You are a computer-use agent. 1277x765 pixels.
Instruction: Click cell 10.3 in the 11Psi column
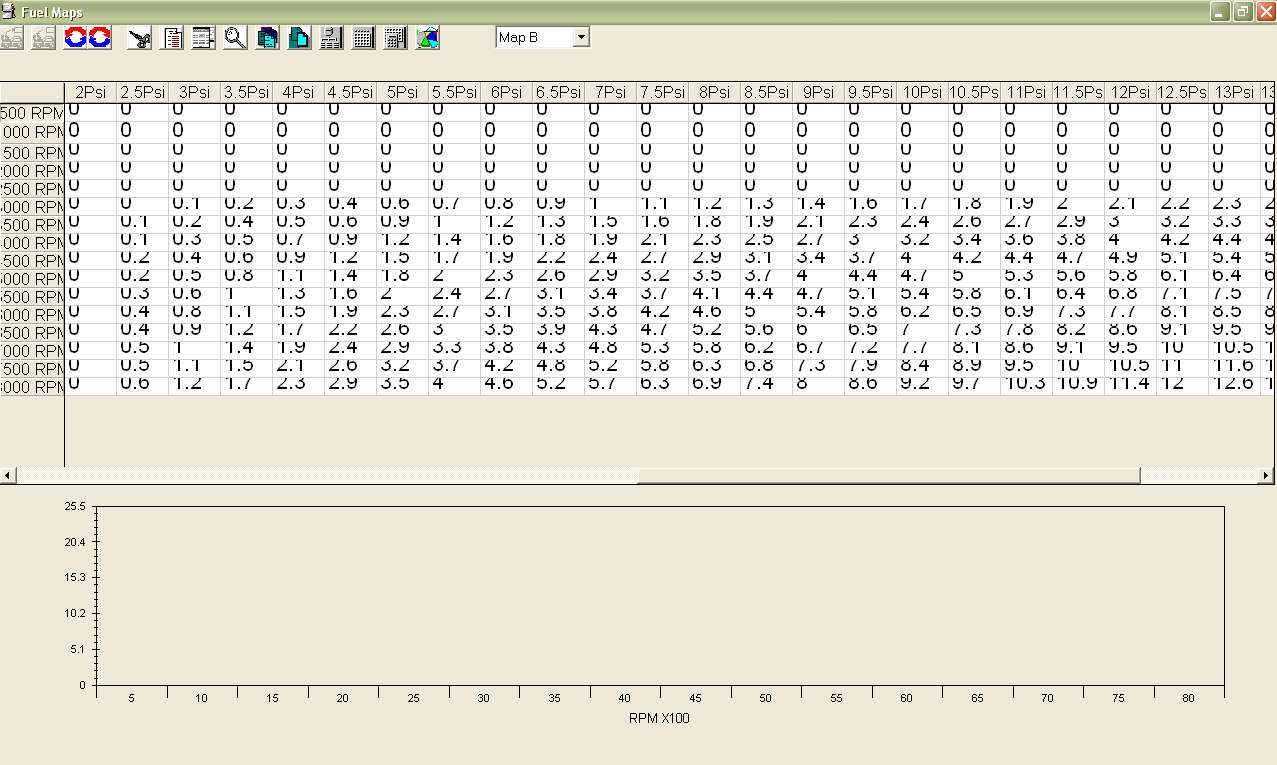[x=1027, y=385]
